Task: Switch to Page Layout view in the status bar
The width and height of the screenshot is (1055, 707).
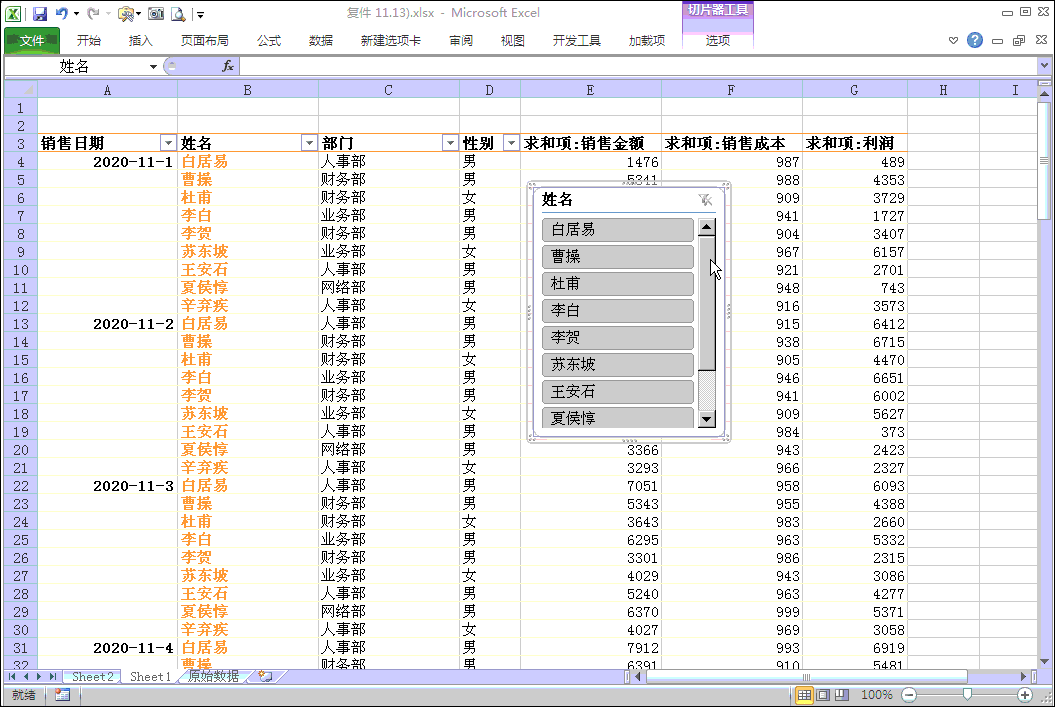Action: coord(823,695)
